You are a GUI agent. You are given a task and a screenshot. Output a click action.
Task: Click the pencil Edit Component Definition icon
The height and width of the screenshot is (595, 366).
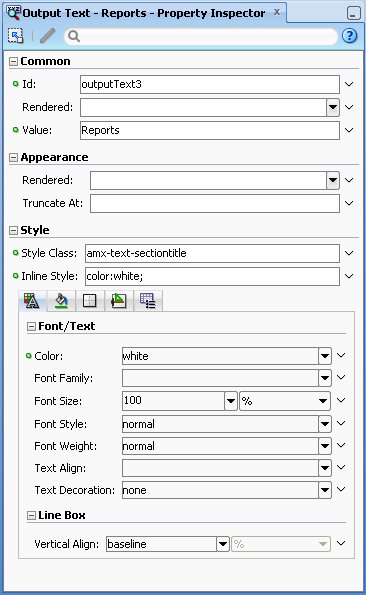pyautogui.click(x=48, y=36)
